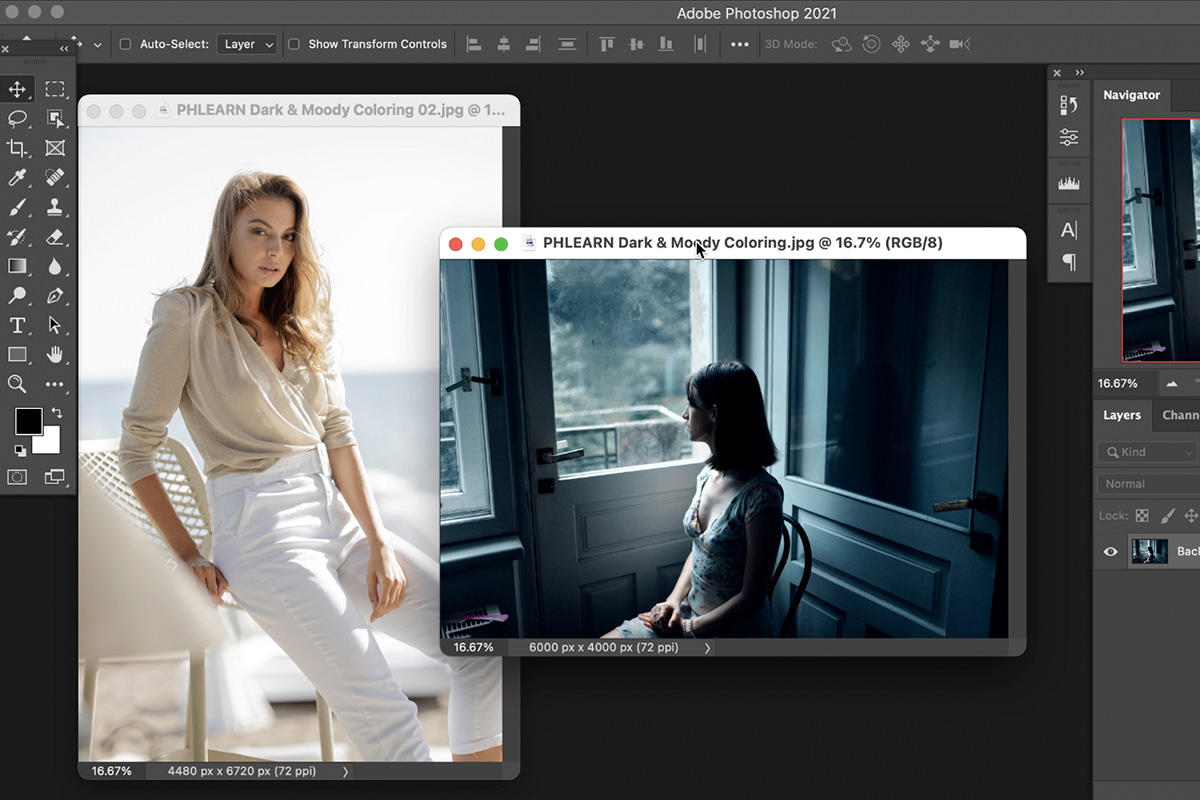Click the foreground color swatch
The height and width of the screenshot is (800, 1200).
[x=27, y=421]
